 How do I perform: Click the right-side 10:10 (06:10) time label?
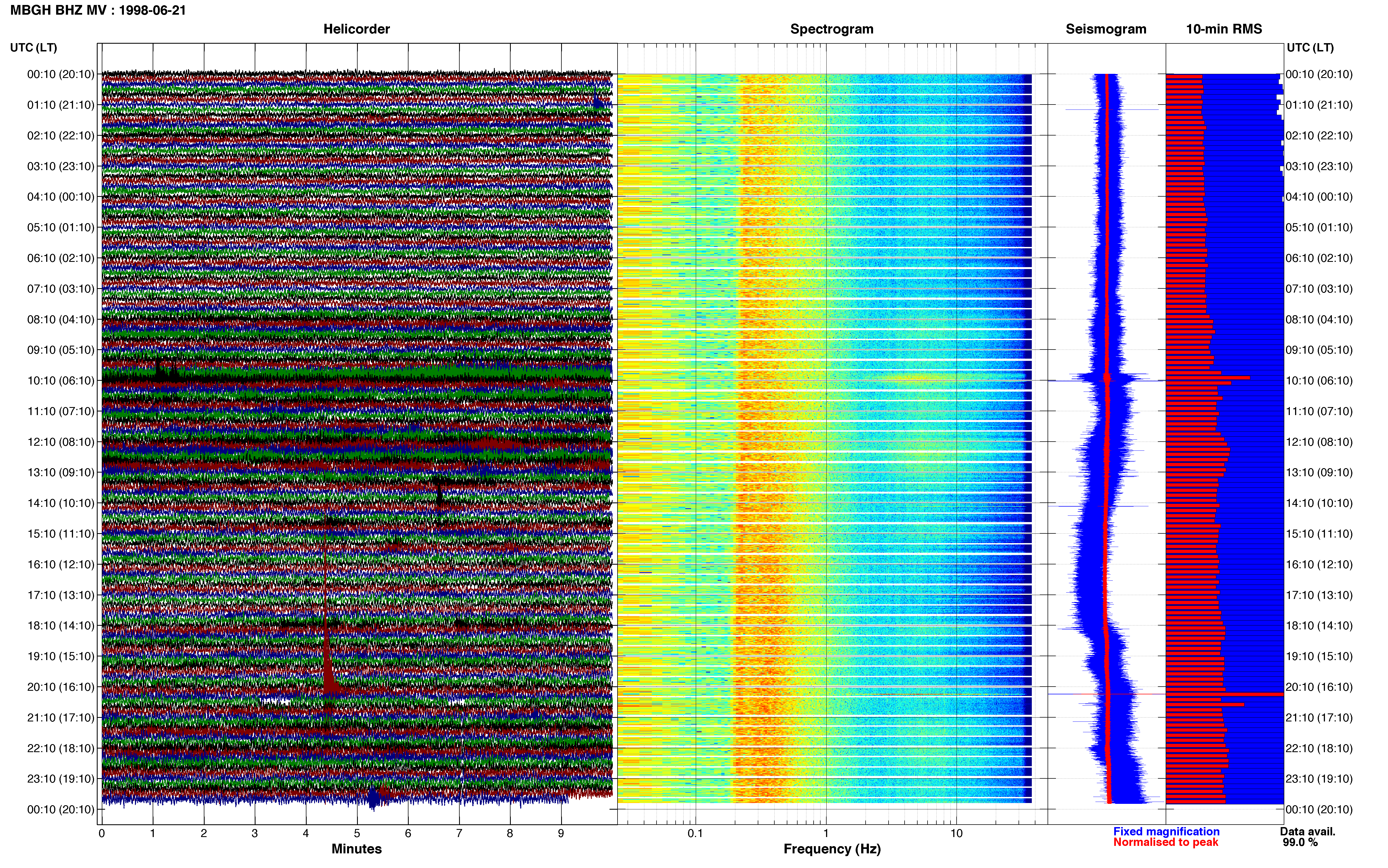[x=1319, y=380]
